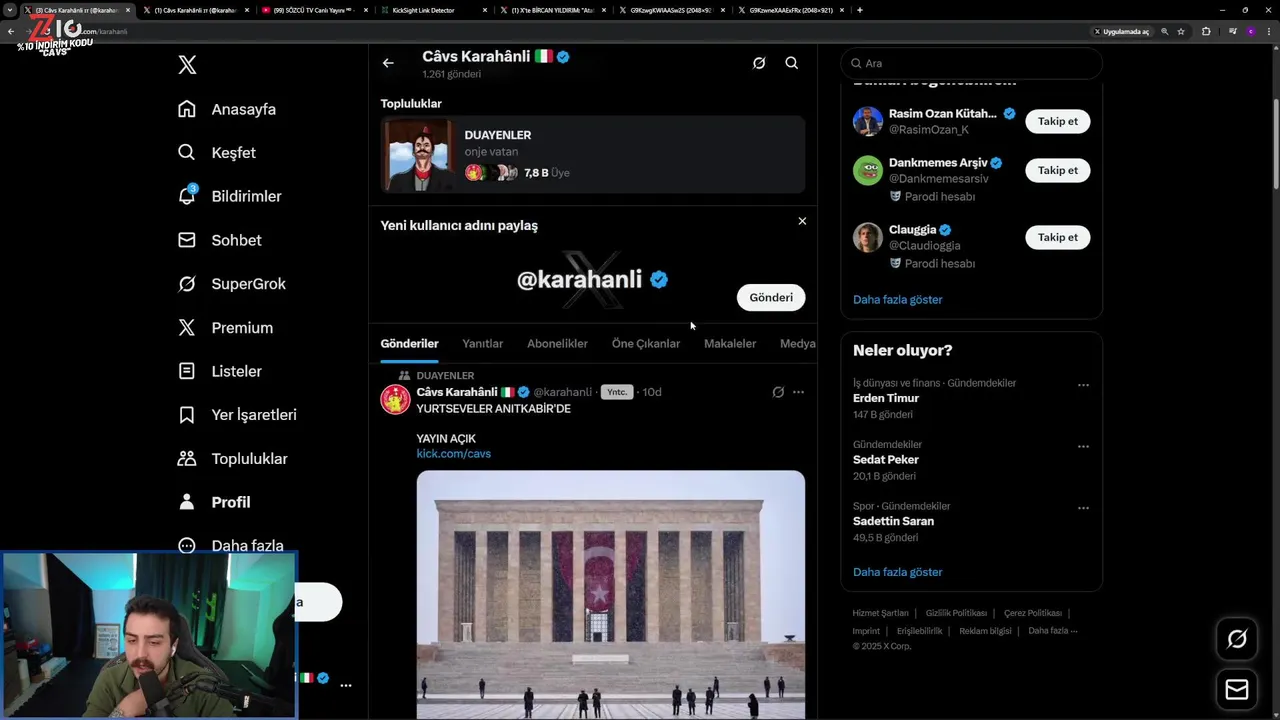Open more options on the pinned post

798,392
